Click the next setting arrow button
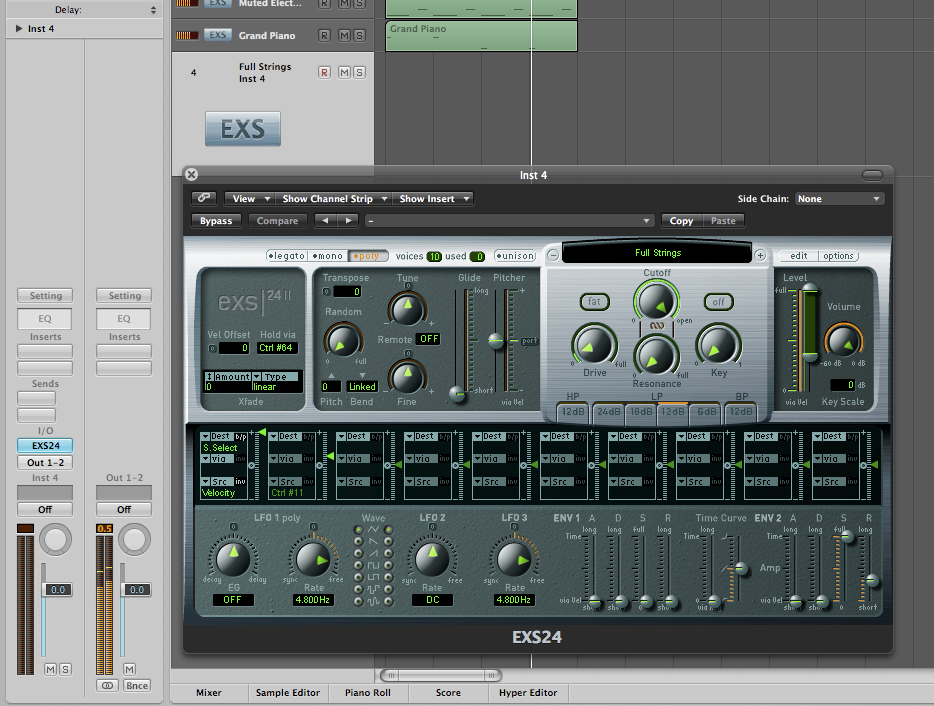The height and width of the screenshot is (706, 934). tap(348, 220)
